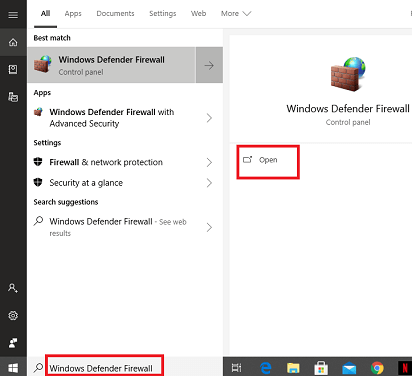Expand the arrow beside the Best match Windows Defender Firewall
The width and height of the screenshot is (412, 376).
coord(209,65)
